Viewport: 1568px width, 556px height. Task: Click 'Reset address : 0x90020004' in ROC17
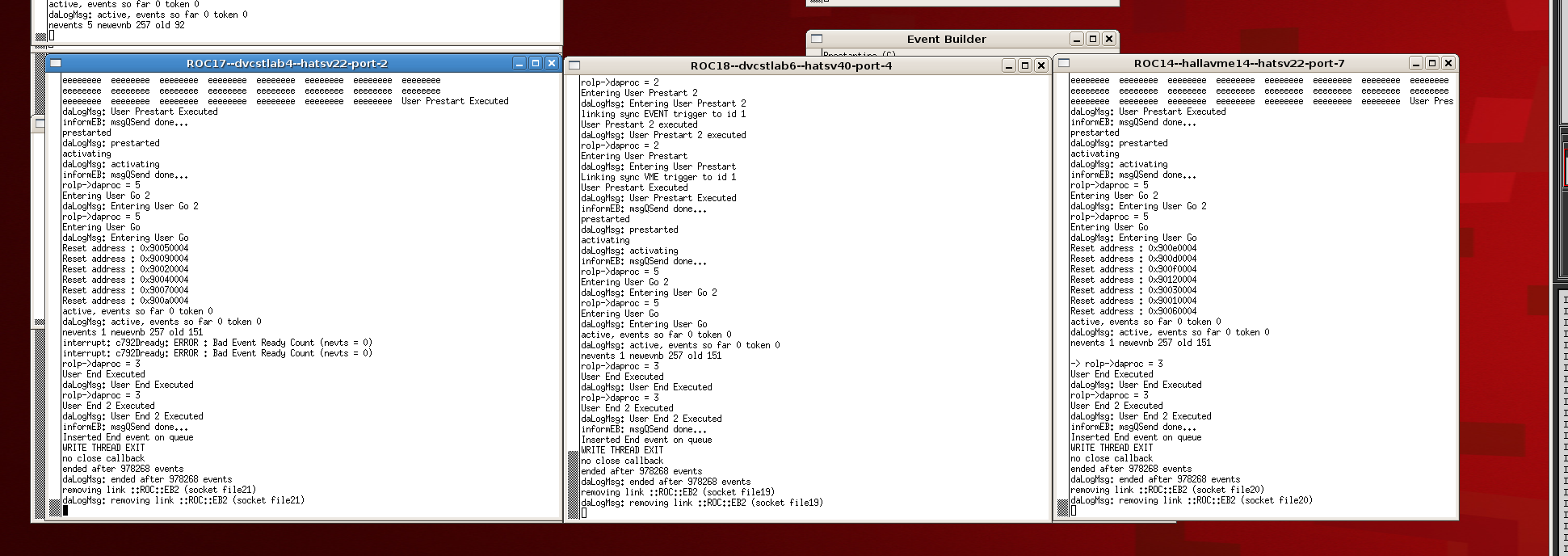[x=125, y=269]
